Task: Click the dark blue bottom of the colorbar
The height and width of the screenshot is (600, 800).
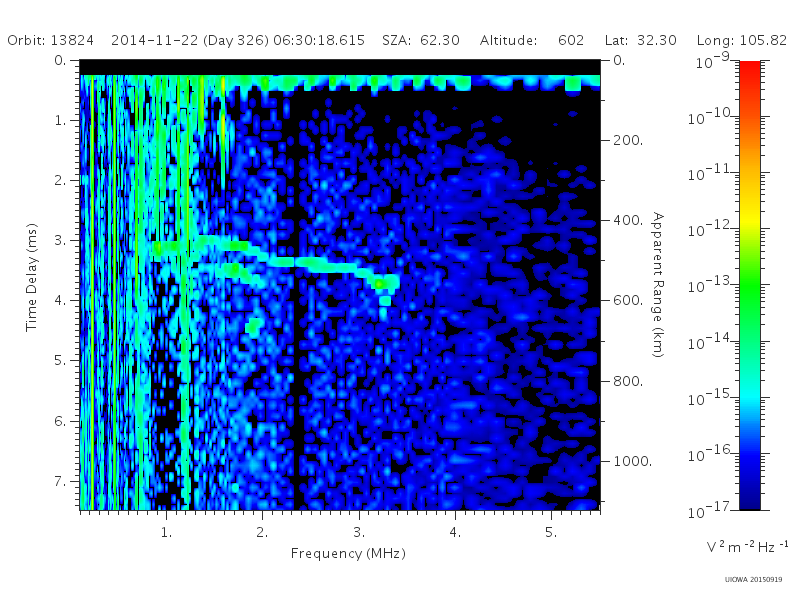Action: click(x=749, y=500)
